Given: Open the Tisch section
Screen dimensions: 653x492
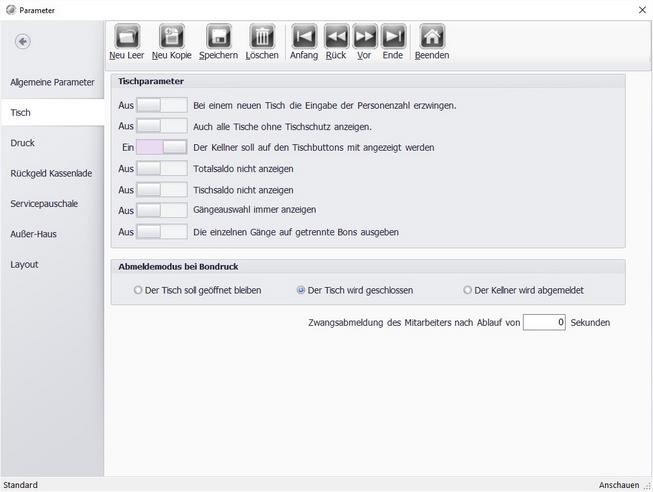Looking at the screenshot, I should click(x=52, y=112).
